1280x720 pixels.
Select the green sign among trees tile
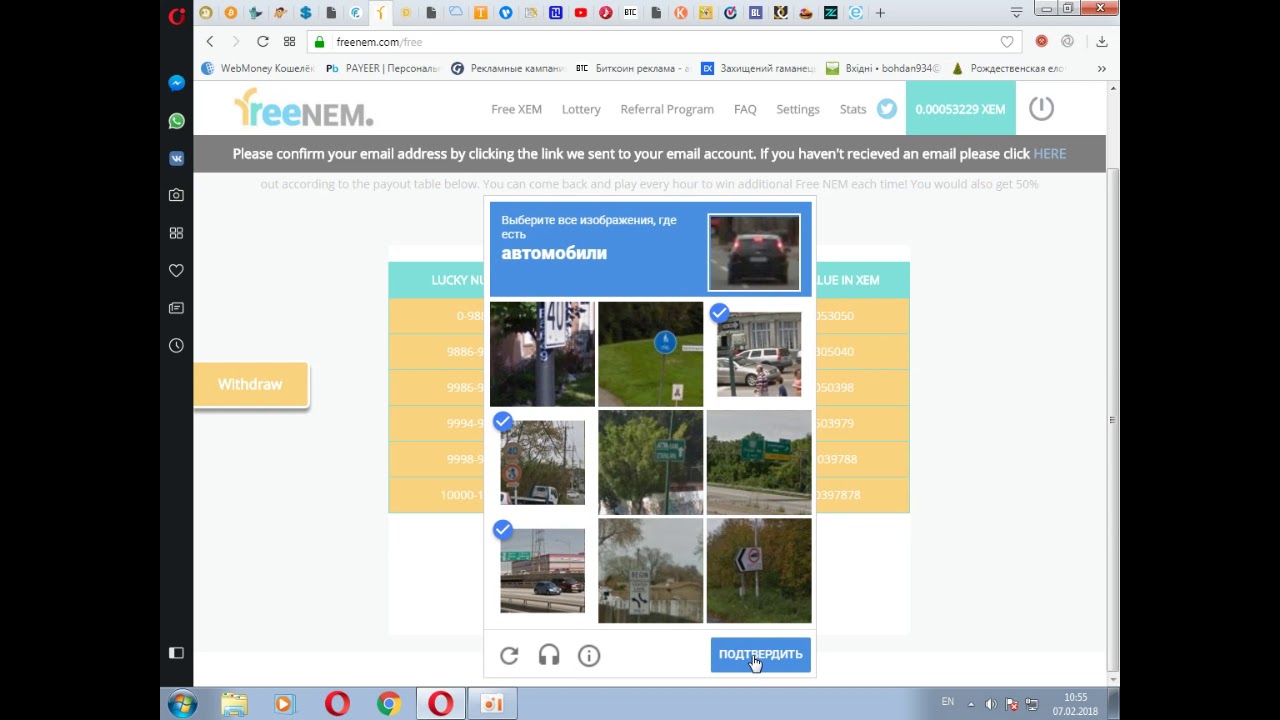pos(650,462)
